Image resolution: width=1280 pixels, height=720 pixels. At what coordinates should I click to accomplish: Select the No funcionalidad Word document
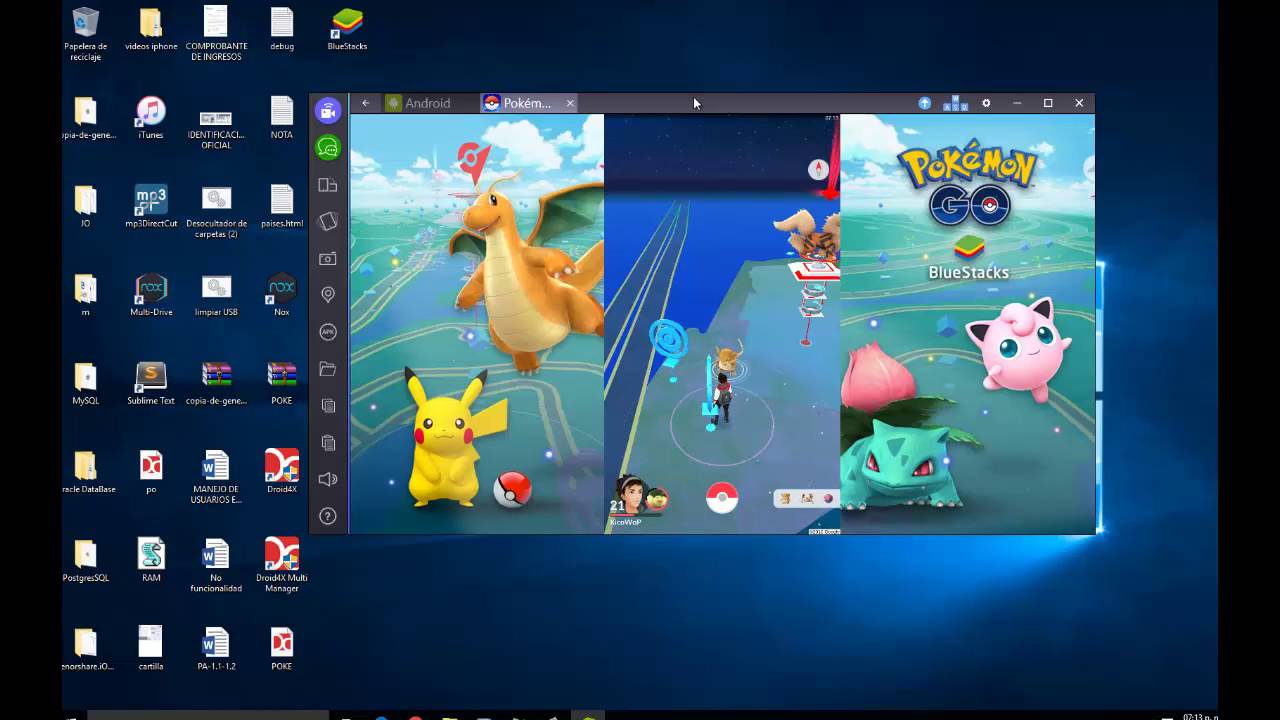(216, 565)
